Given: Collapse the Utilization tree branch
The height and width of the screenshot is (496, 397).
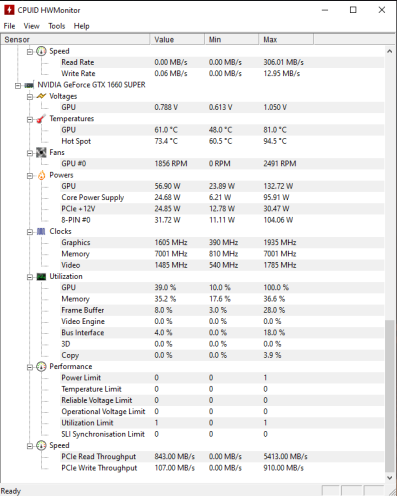Looking at the screenshot, I should [30, 277].
